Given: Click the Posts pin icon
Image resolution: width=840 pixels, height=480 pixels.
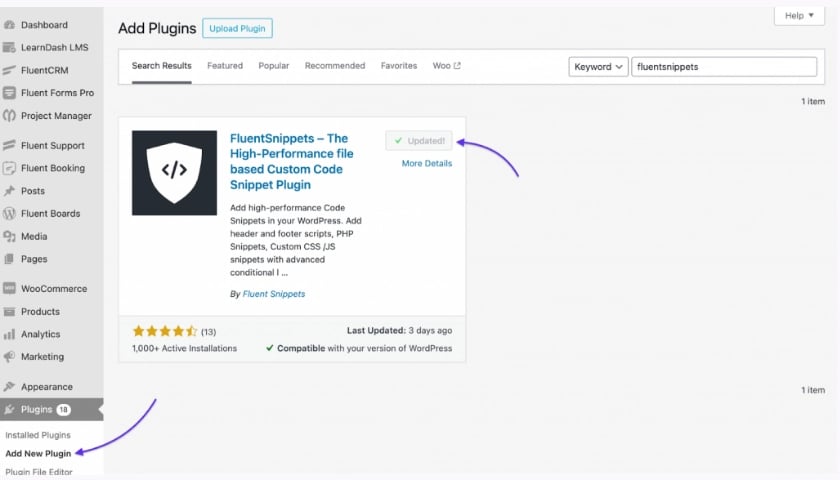Looking at the screenshot, I should tap(9, 191).
